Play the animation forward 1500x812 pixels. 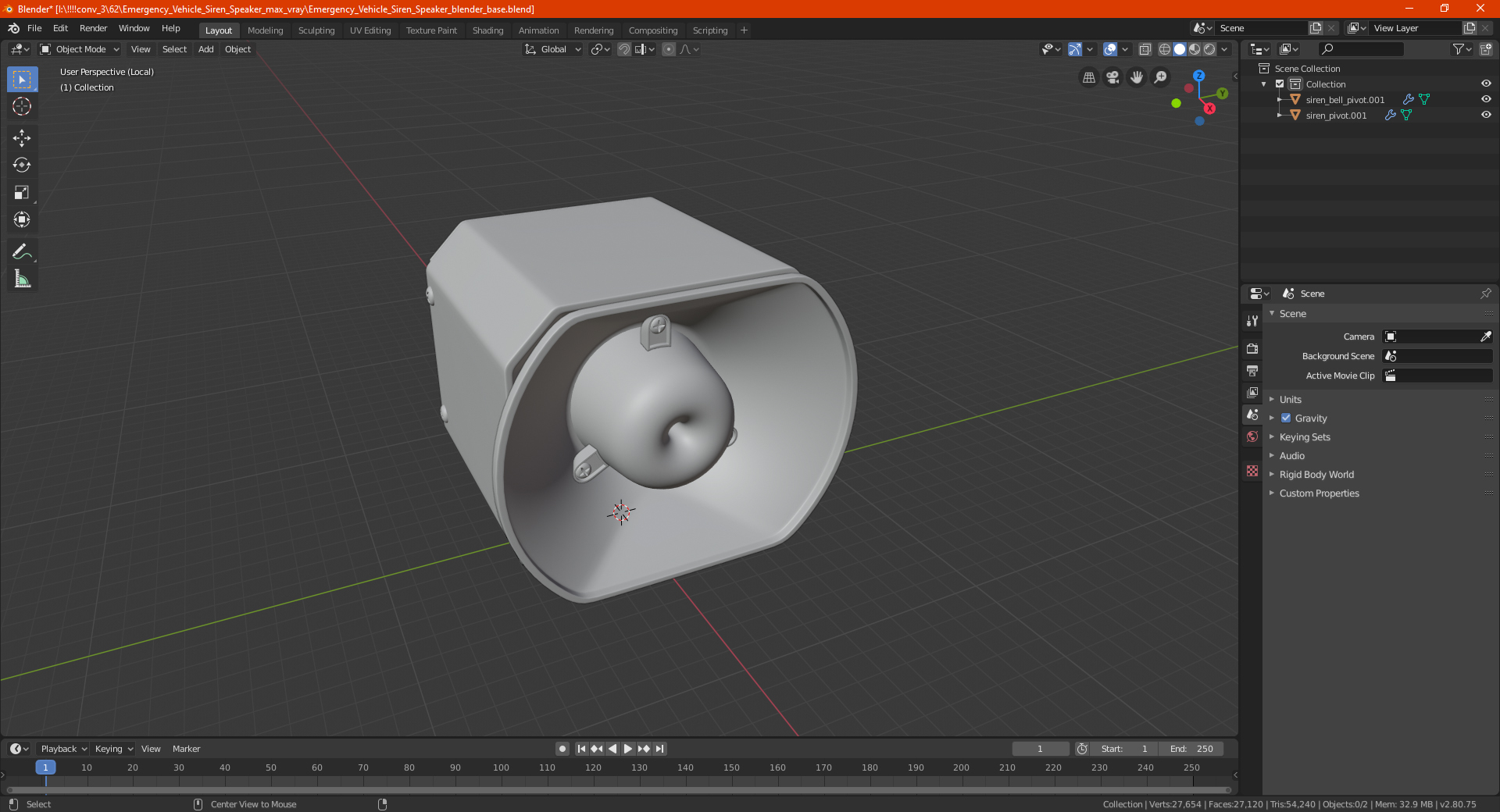click(628, 749)
